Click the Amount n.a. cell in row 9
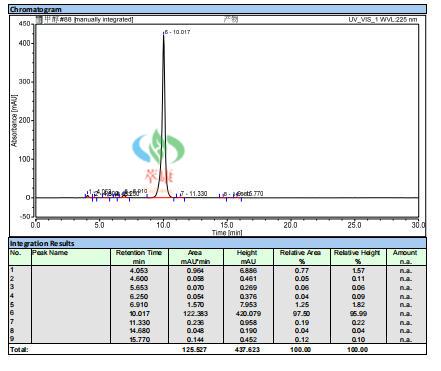The height and width of the screenshot is (371, 441). (406, 339)
